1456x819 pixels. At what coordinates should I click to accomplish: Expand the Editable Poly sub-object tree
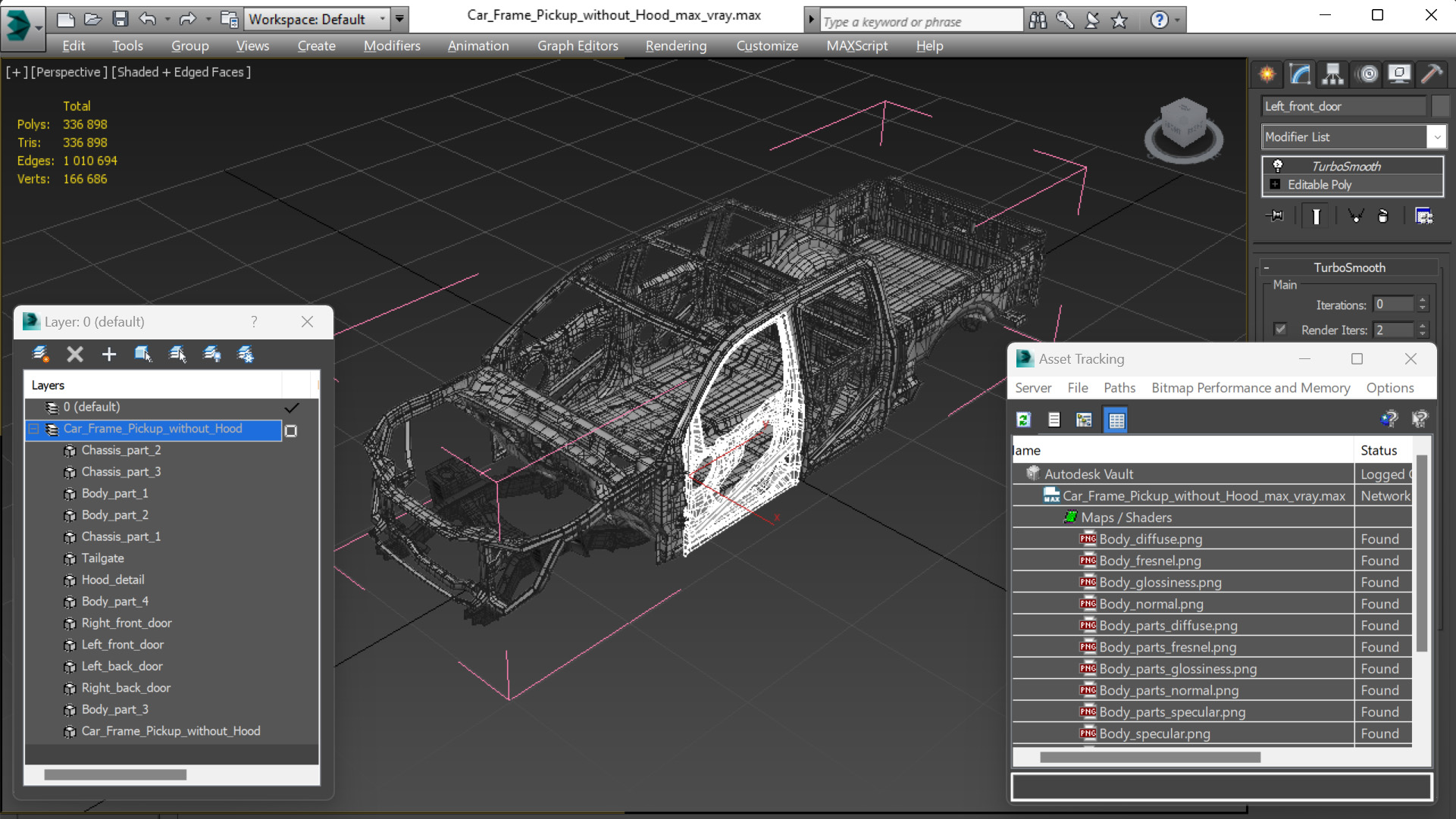pyautogui.click(x=1275, y=185)
